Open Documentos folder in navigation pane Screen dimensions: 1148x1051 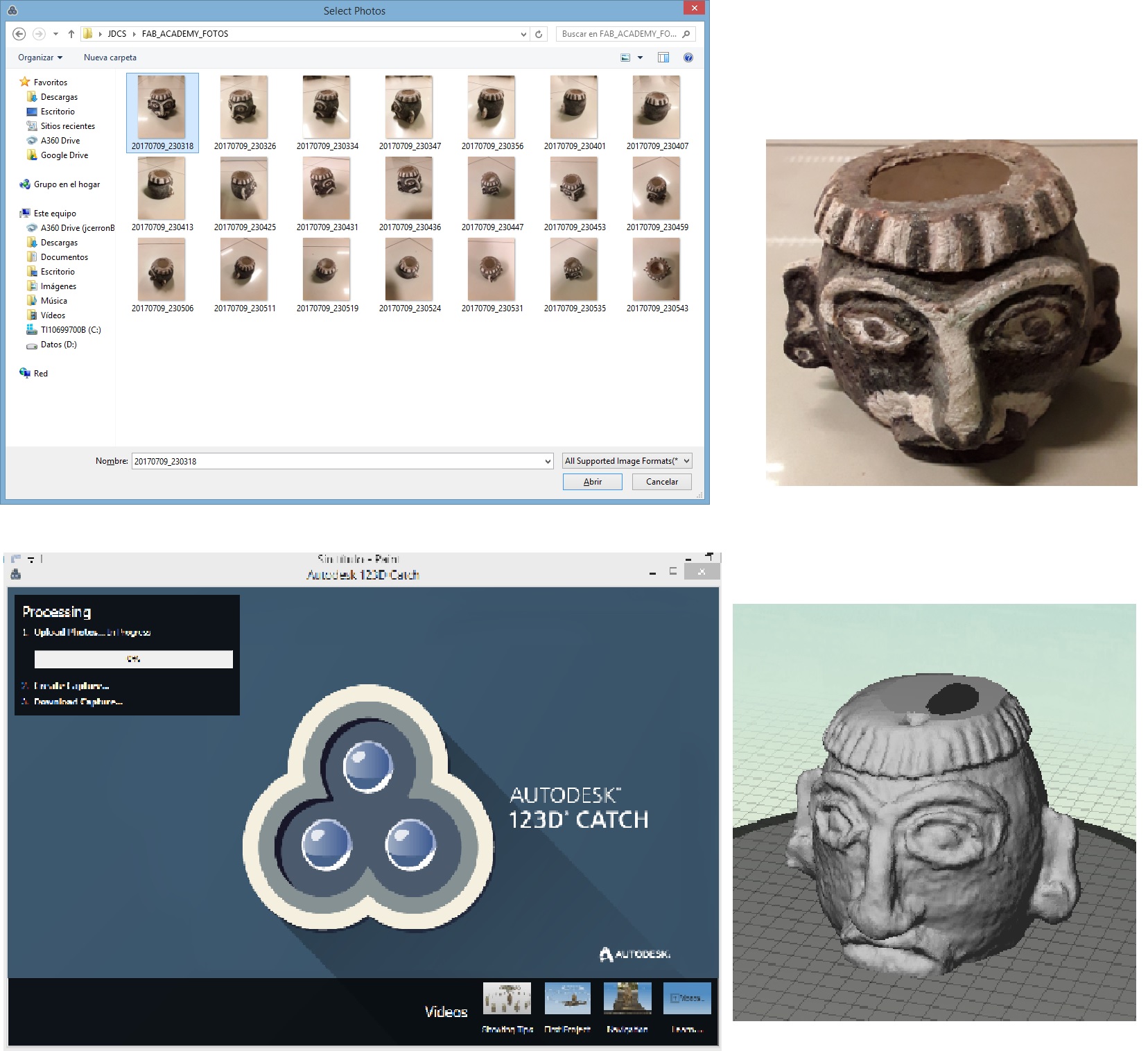[x=64, y=257]
